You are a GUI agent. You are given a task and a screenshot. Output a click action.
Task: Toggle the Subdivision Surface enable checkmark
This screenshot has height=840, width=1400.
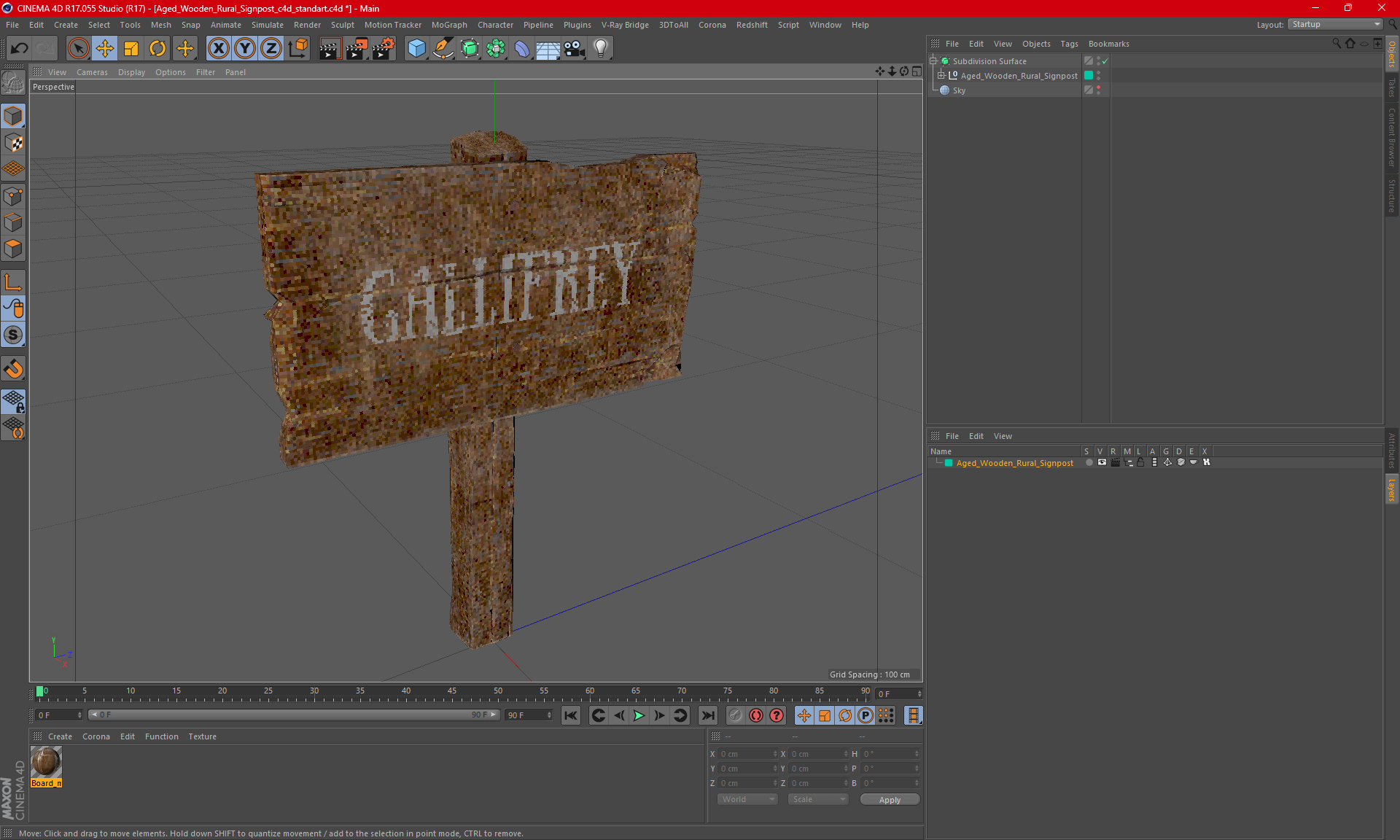point(1105,61)
